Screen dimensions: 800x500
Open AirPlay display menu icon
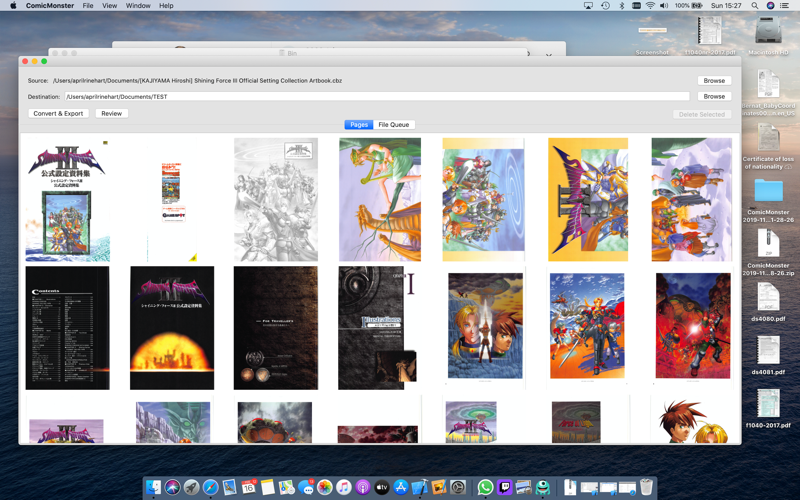tap(588, 6)
